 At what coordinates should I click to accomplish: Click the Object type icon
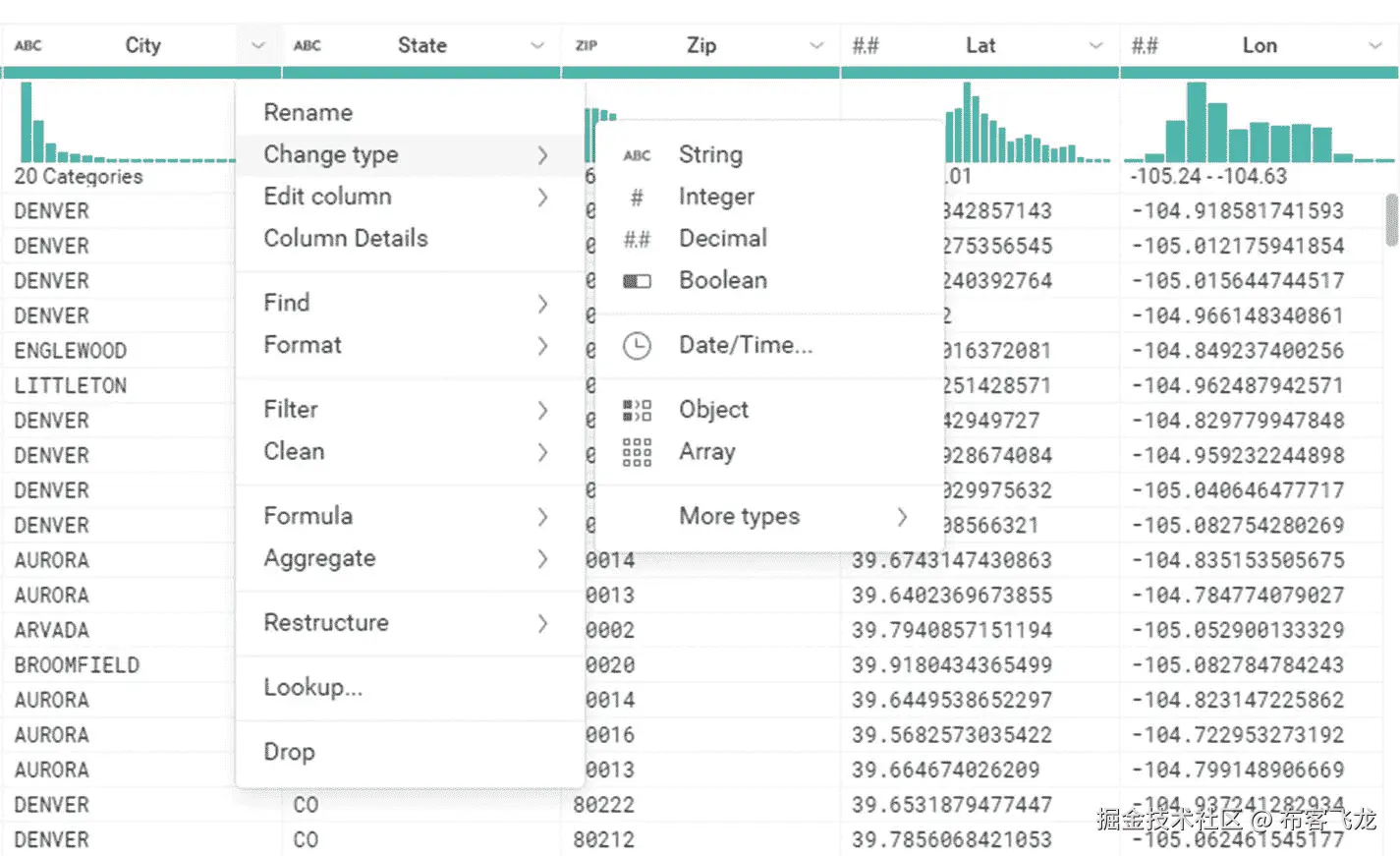point(637,410)
